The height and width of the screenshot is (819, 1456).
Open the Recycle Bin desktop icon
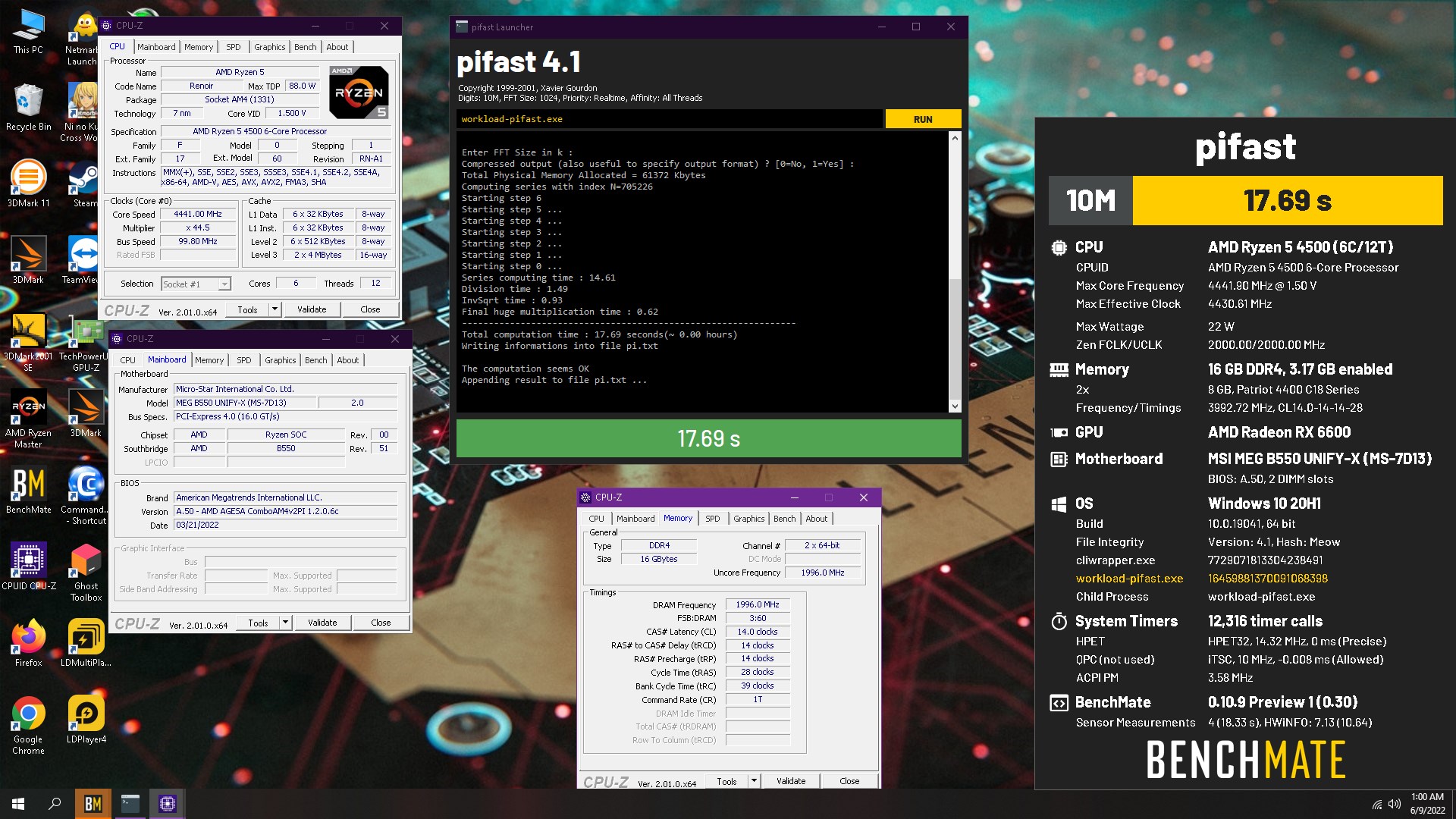[28, 107]
